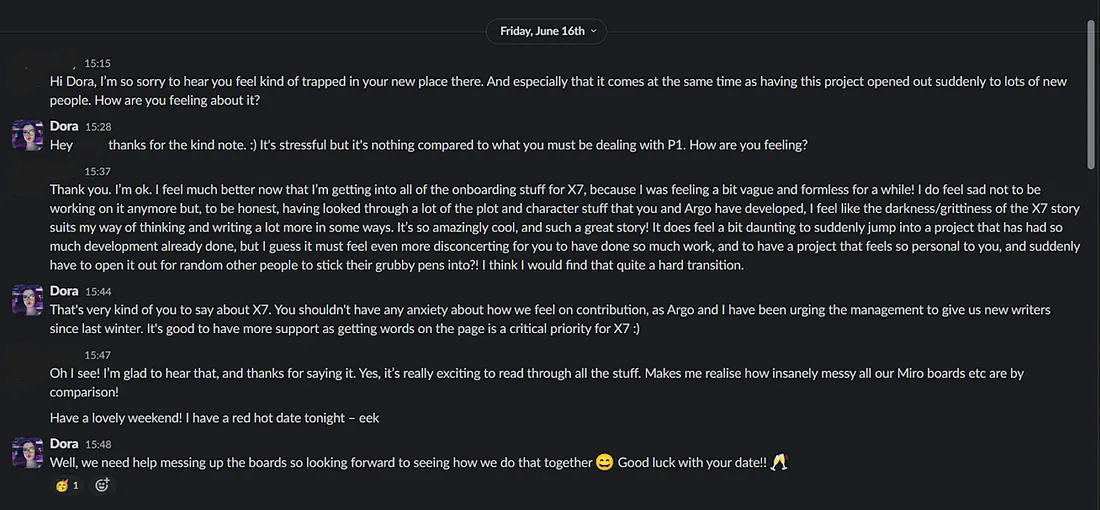The width and height of the screenshot is (1100, 510).
Task: Click the 15:48 timestamp next to Dora
Action: tap(98, 443)
